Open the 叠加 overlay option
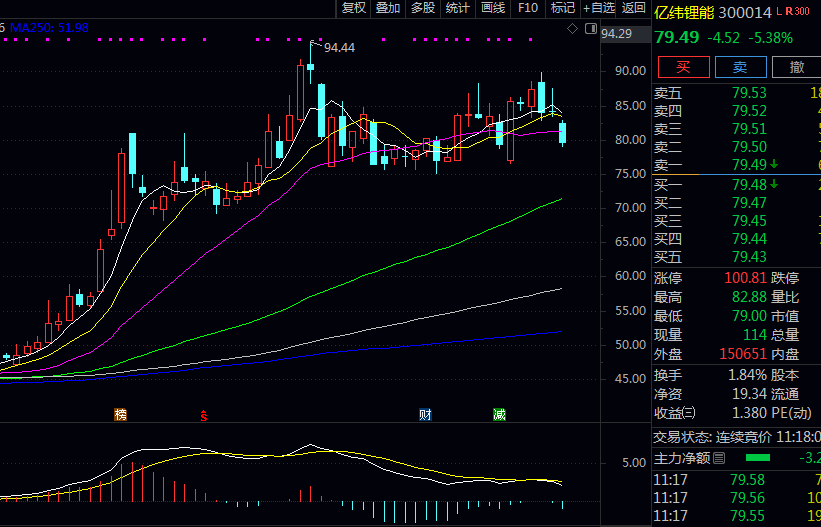The width and height of the screenshot is (821, 527). click(389, 8)
